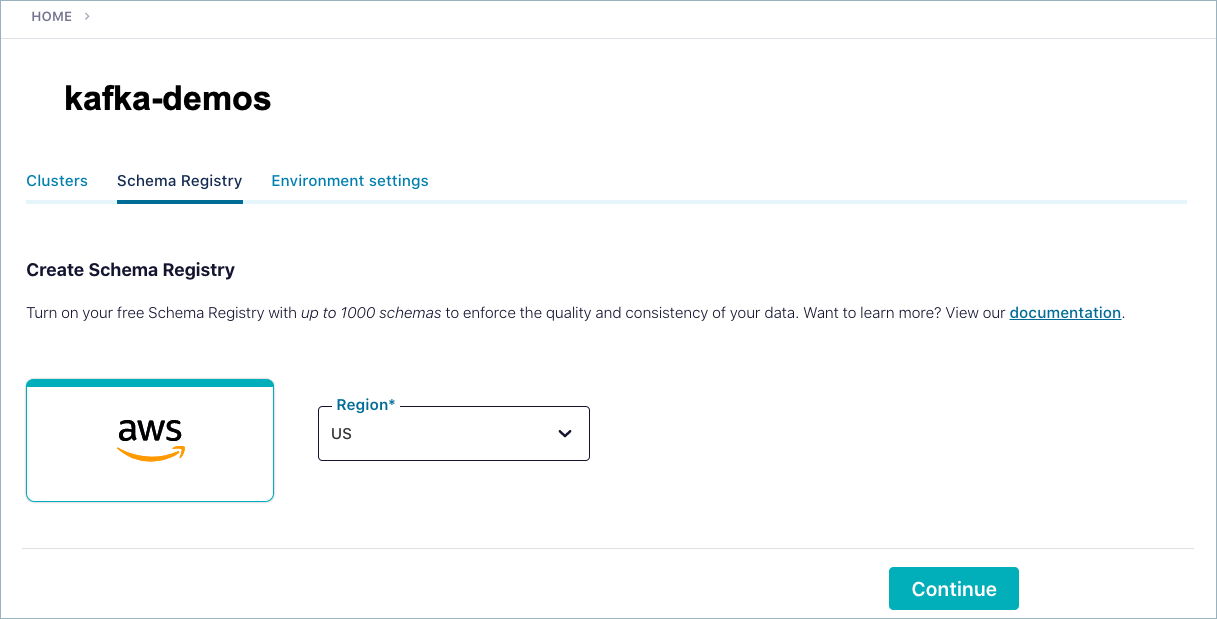Select the AWS cloud provider card
This screenshot has height=619, width=1217.
point(150,470)
